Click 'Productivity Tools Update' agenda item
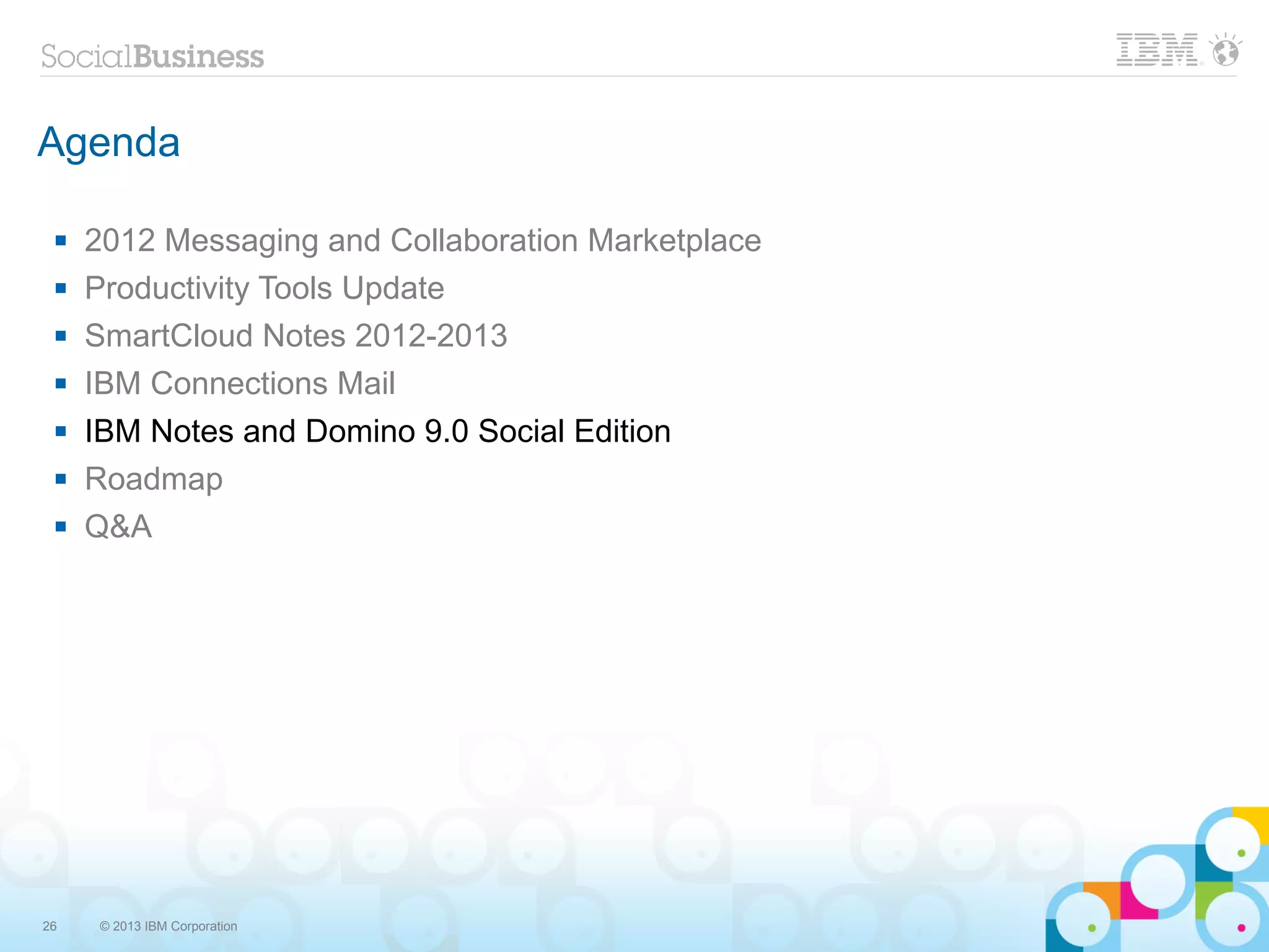1269x952 pixels. (265, 289)
